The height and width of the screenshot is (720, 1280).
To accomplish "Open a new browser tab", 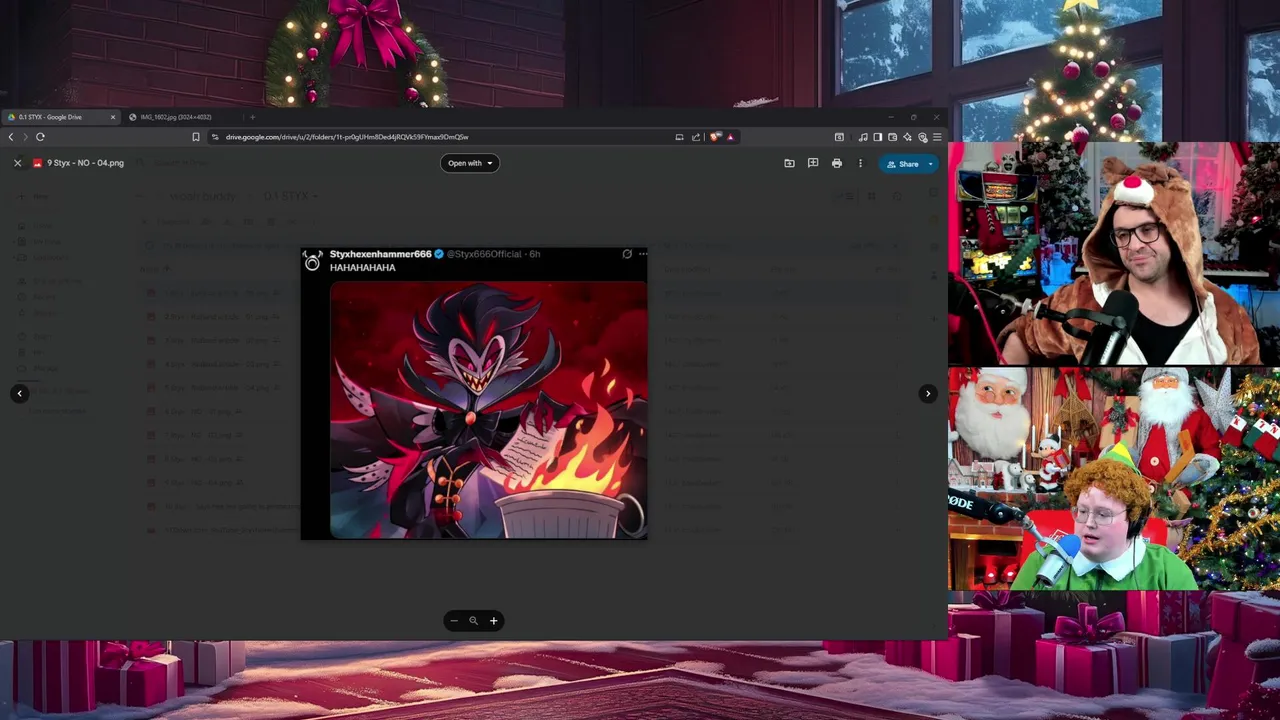I will [252, 117].
